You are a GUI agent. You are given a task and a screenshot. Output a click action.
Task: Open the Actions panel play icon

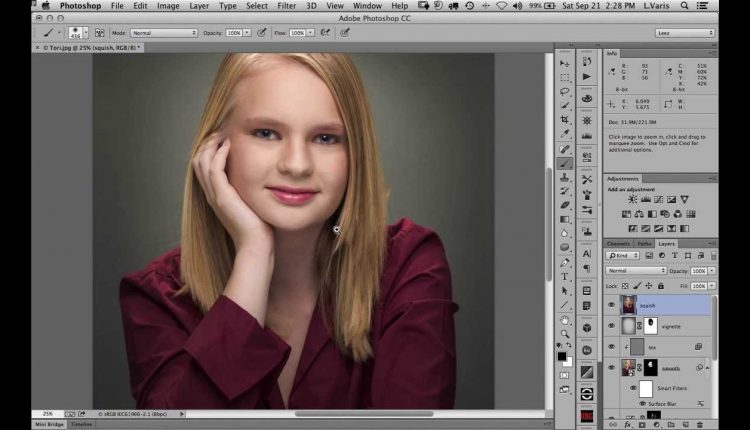tap(587, 77)
